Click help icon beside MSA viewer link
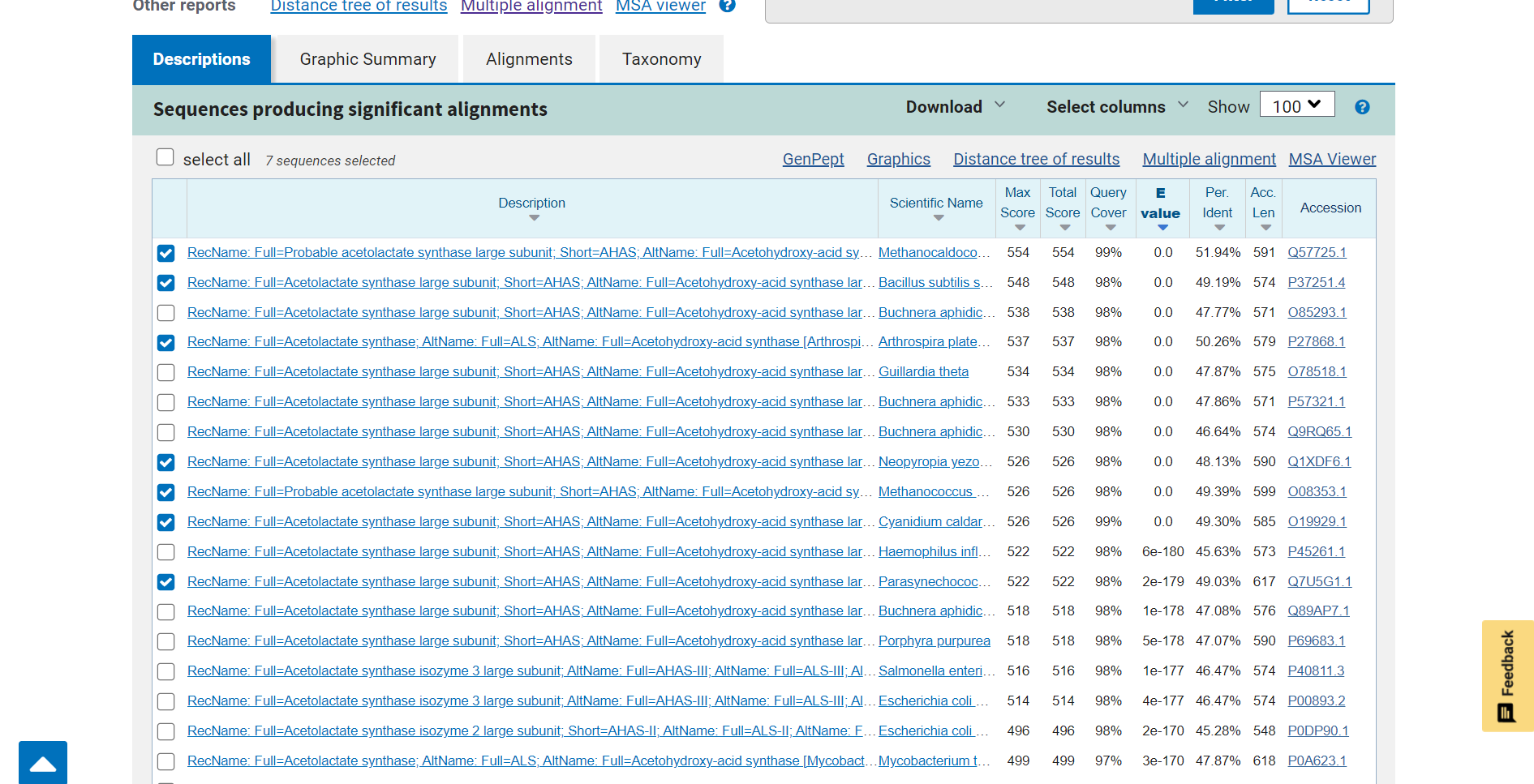Screen dimensions: 1534x784 [x=728, y=5]
